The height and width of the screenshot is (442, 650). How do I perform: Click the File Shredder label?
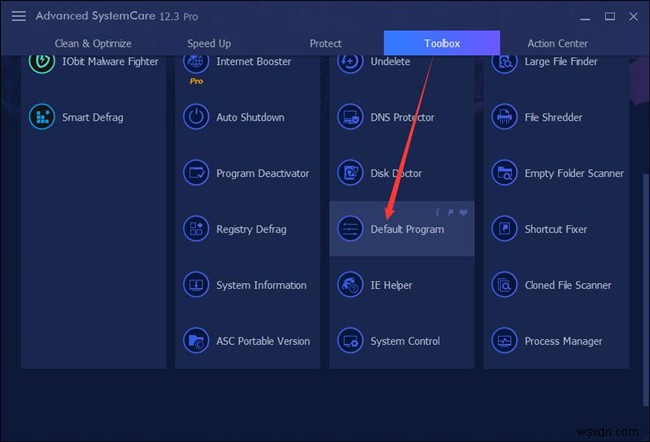[x=553, y=117]
